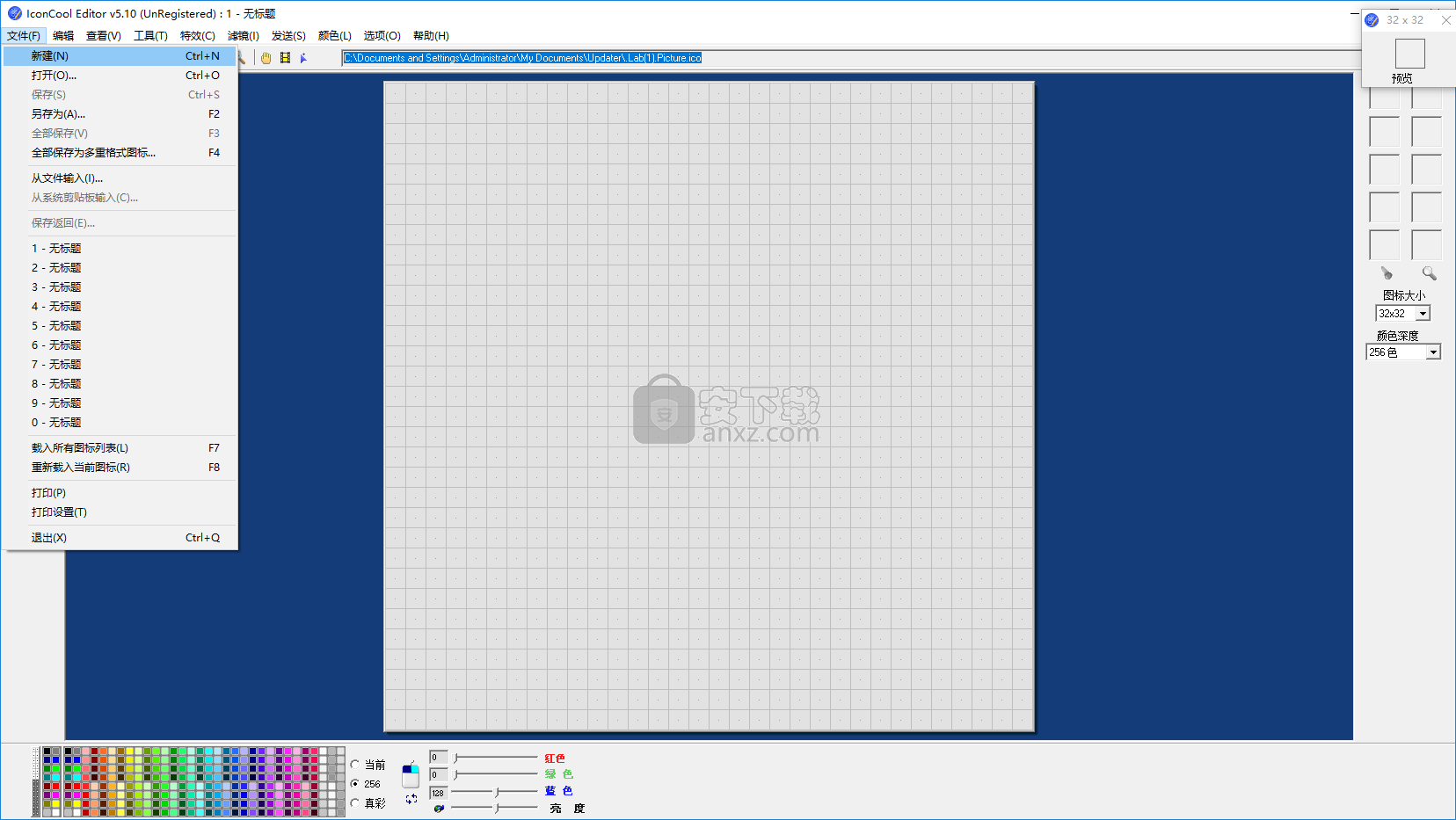Select recent file 7 - 无标题
The width and height of the screenshot is (1456, 820).
click(x=120, y=365)
